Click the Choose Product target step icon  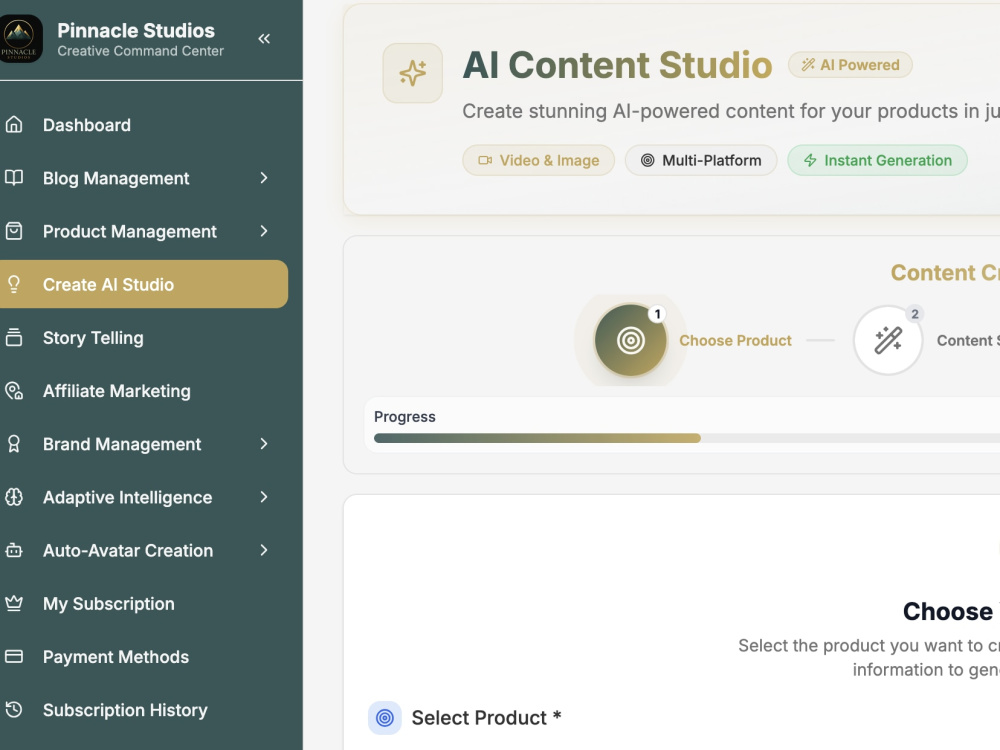click(631, 340)
